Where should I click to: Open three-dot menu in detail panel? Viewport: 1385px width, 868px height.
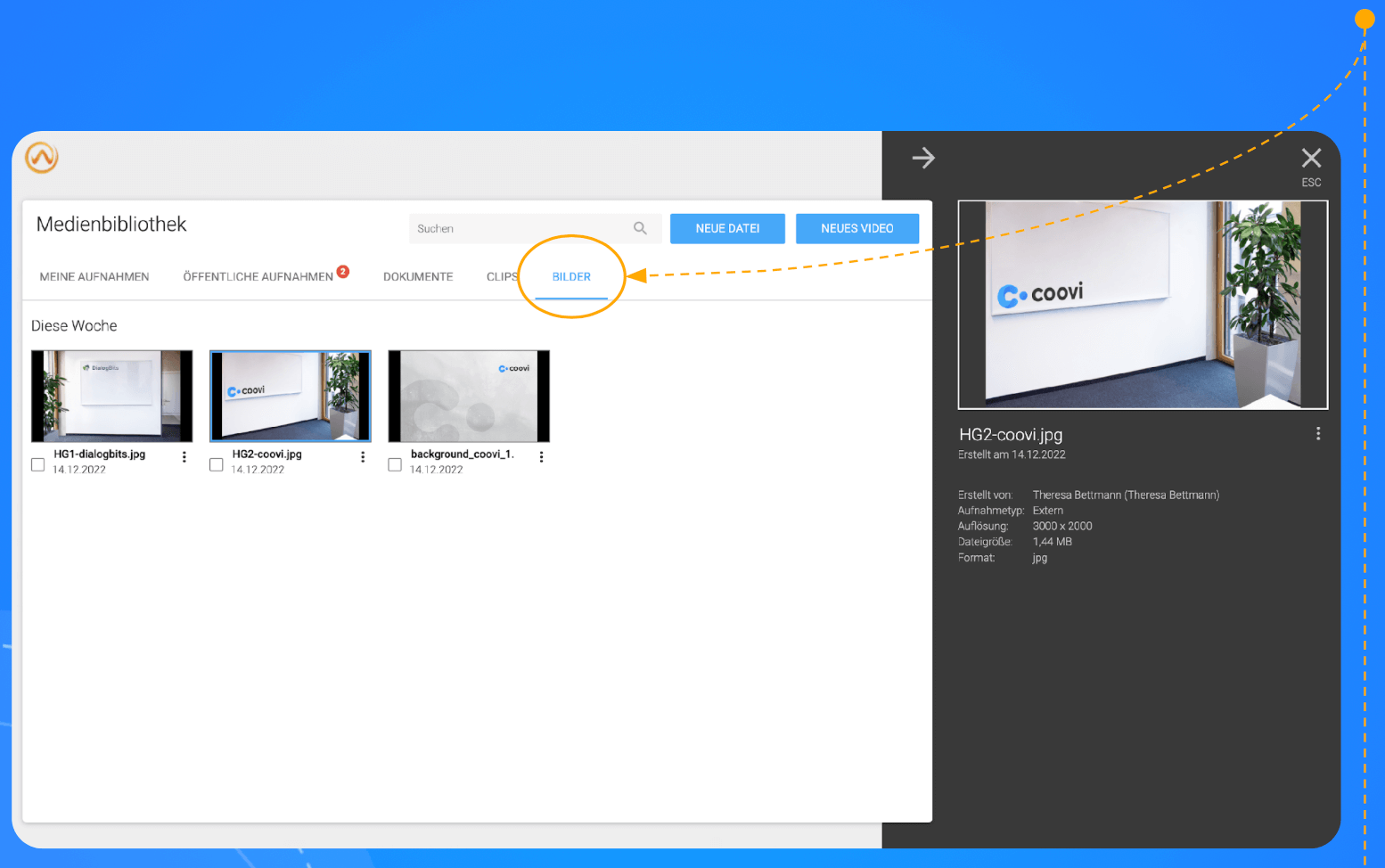coord(1318,434)
